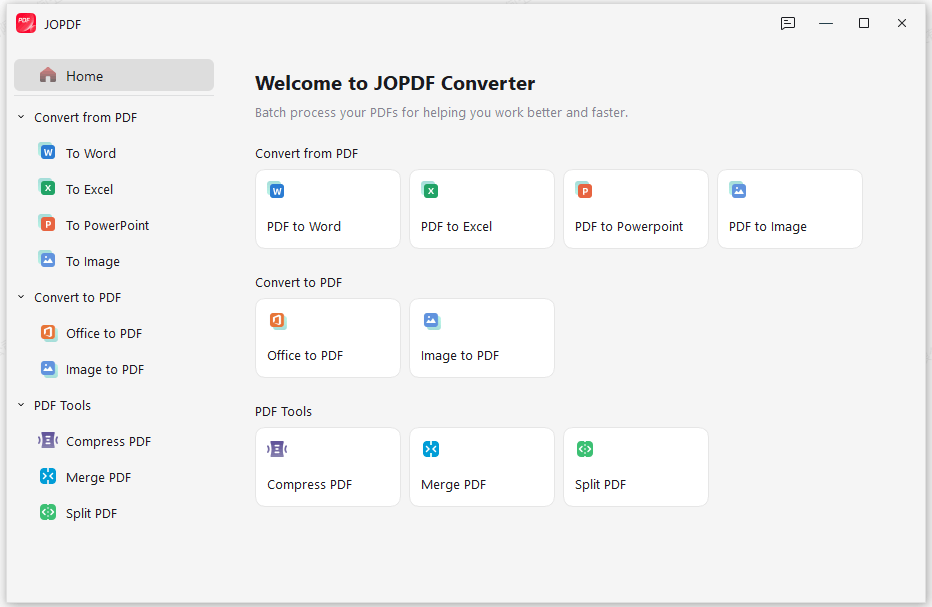Click the PDF Tools sidebar group label
This screenshot has width=932, height=607.
[x=62, y=405]
